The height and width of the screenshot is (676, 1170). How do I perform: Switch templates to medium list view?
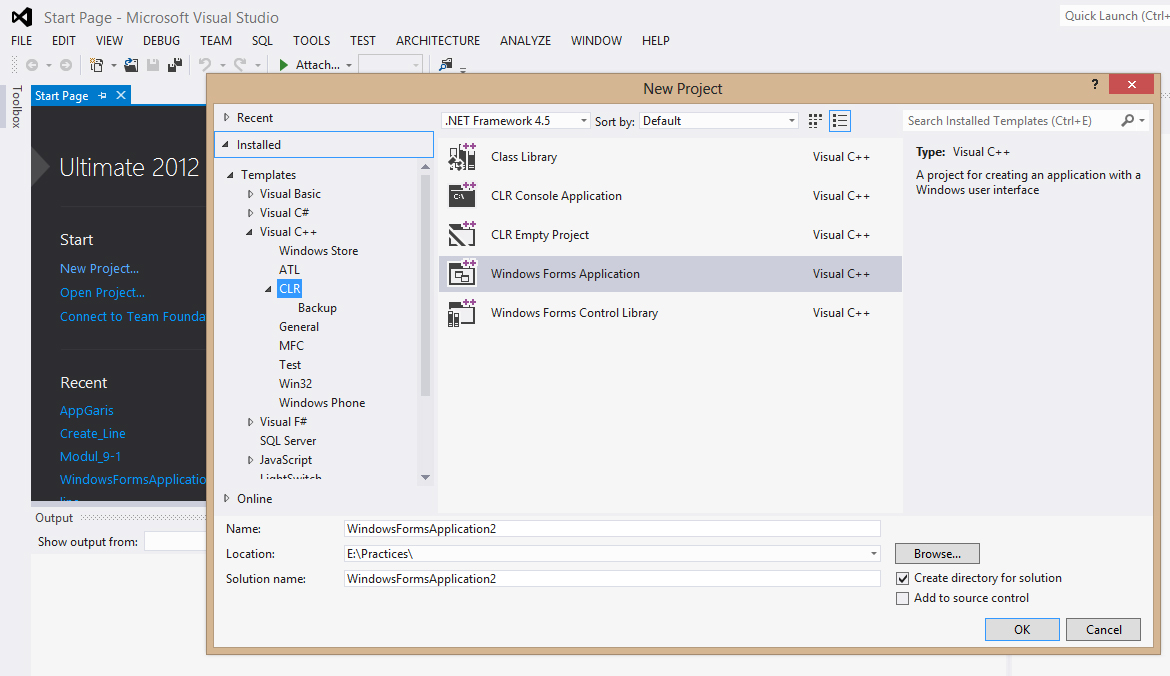(839, 121)
